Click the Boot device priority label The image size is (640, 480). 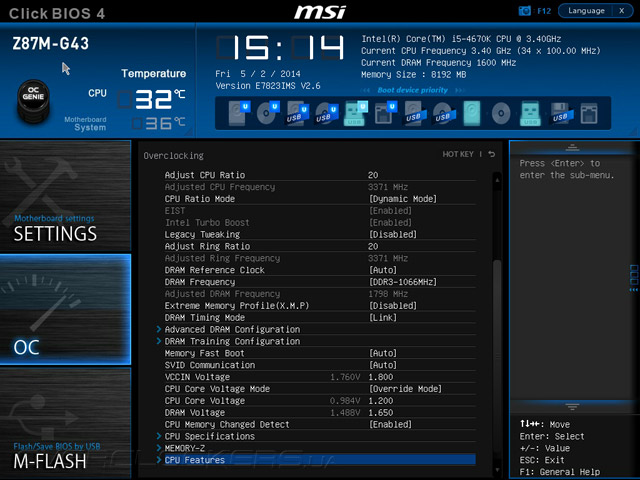coord(413,90)
